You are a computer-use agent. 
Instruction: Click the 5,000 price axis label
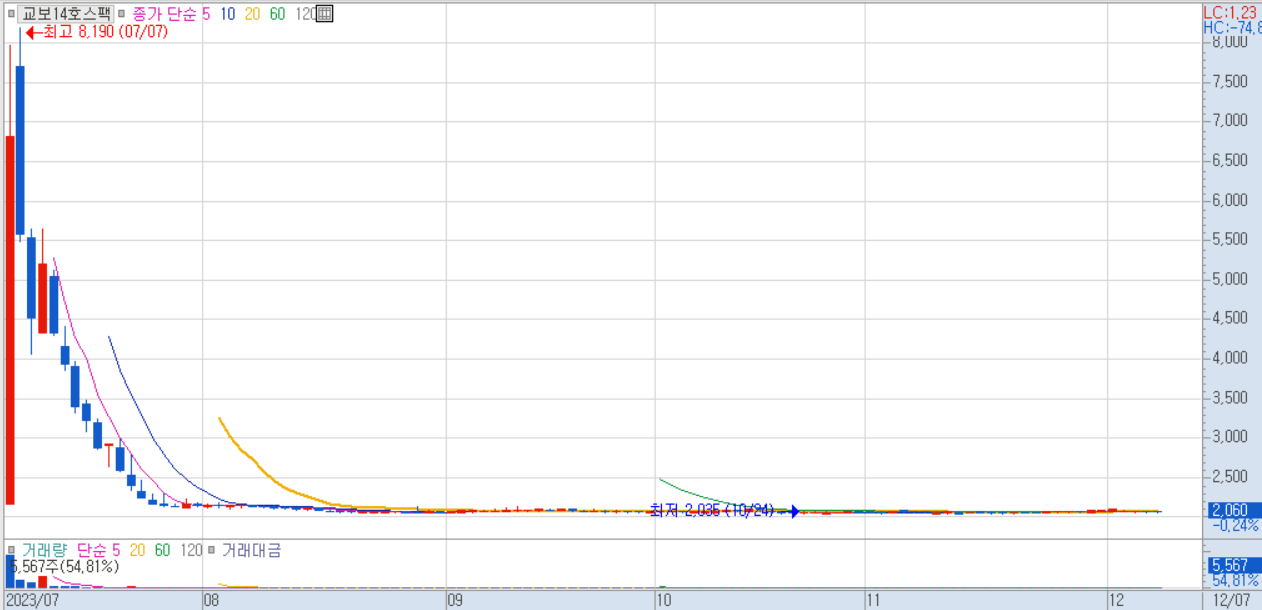click(x=1229, y=279)
